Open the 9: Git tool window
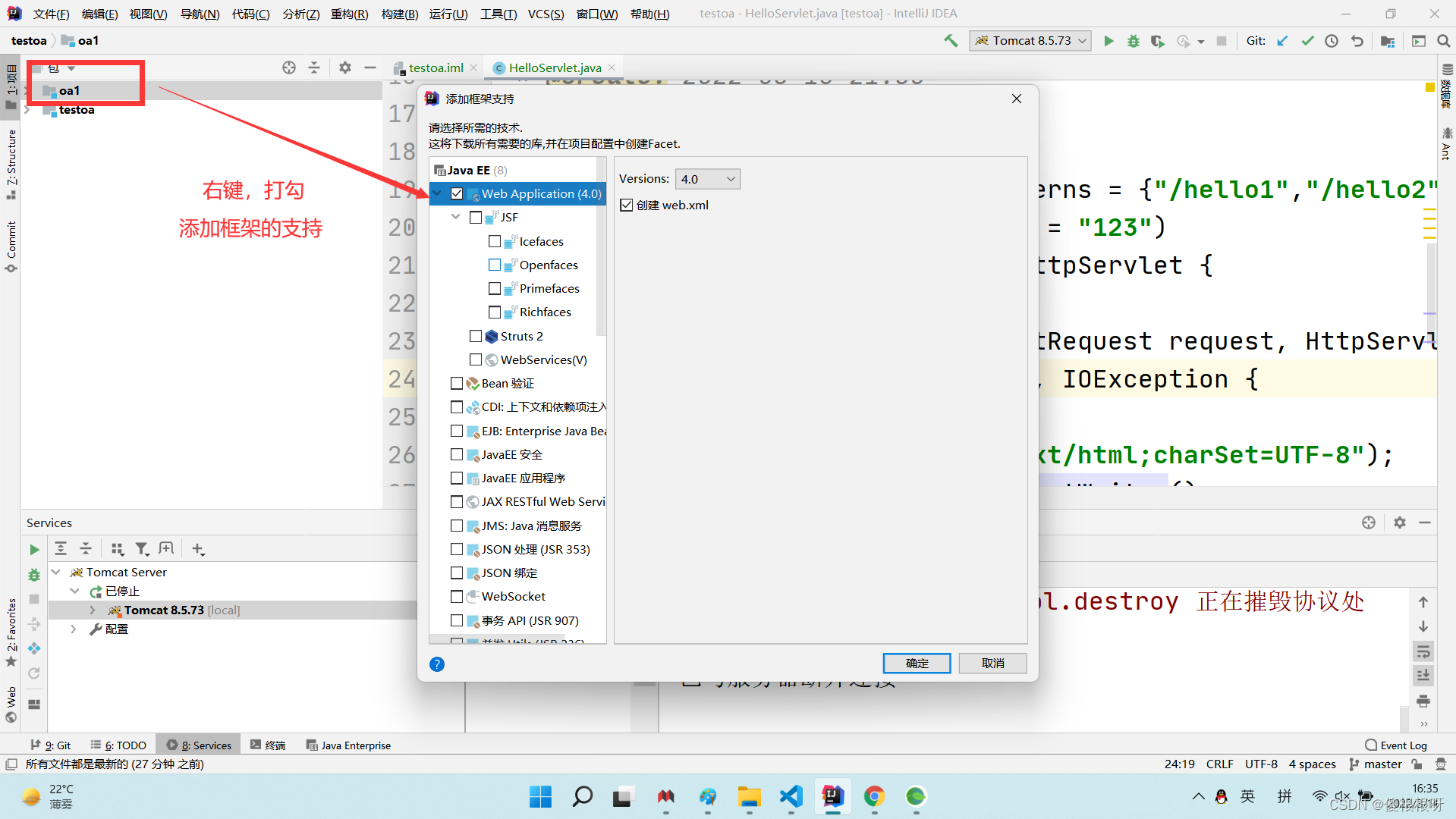This screenshot has height=819, width=1456. click(51, 745)
